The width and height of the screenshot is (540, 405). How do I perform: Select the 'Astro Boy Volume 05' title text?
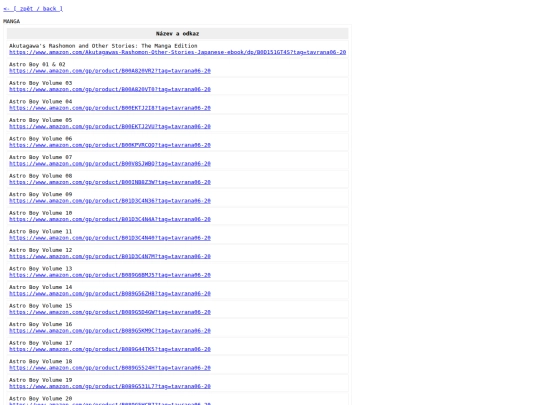tap(41, 120)
